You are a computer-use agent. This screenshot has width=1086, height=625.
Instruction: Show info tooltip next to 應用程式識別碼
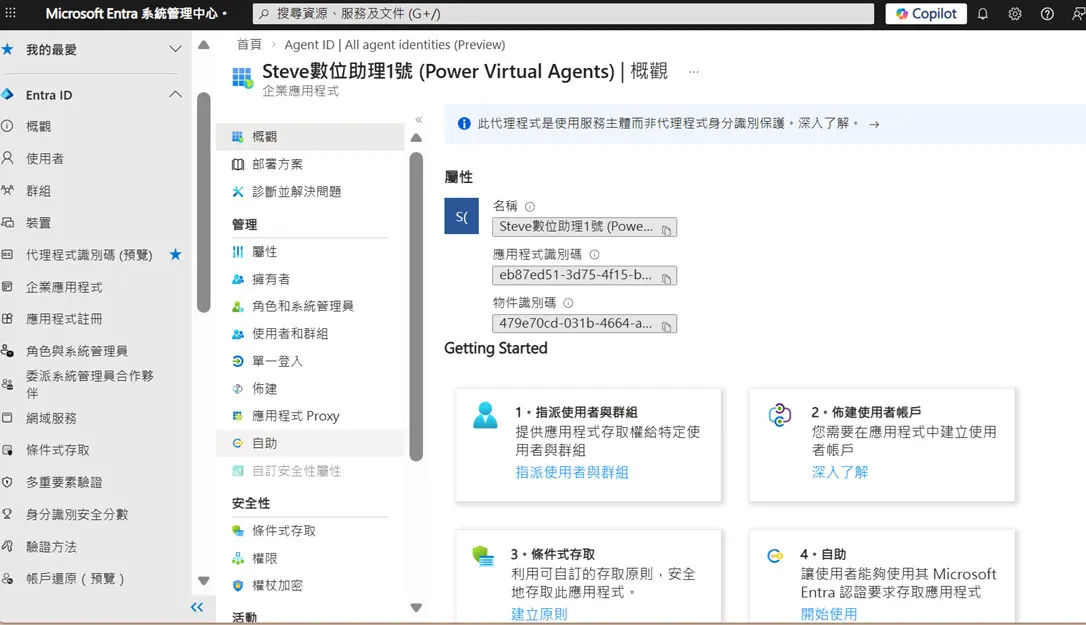point(594,254)
